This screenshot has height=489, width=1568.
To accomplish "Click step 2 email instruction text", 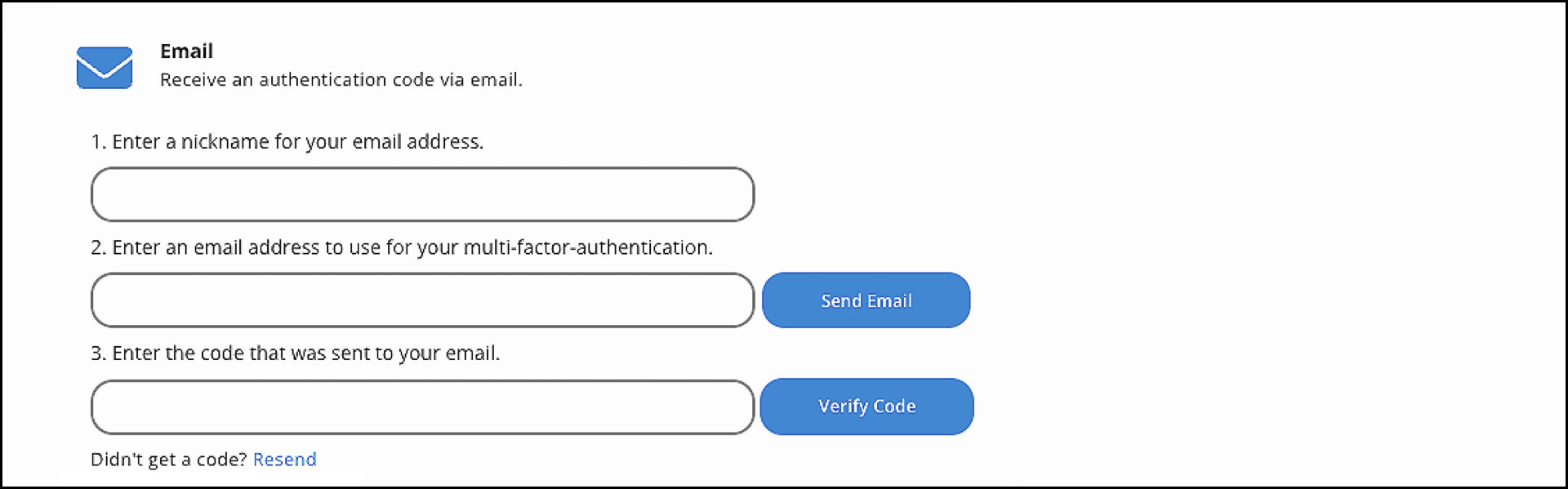I will 402,247.
